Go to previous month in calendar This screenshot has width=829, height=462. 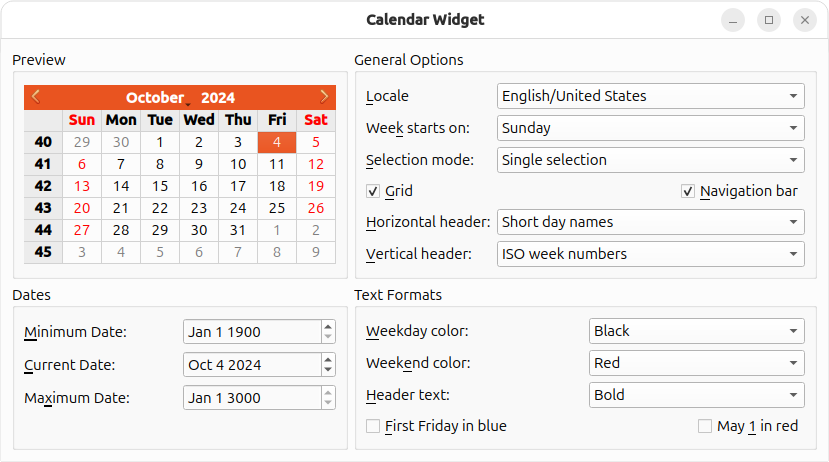click(36, 97)
